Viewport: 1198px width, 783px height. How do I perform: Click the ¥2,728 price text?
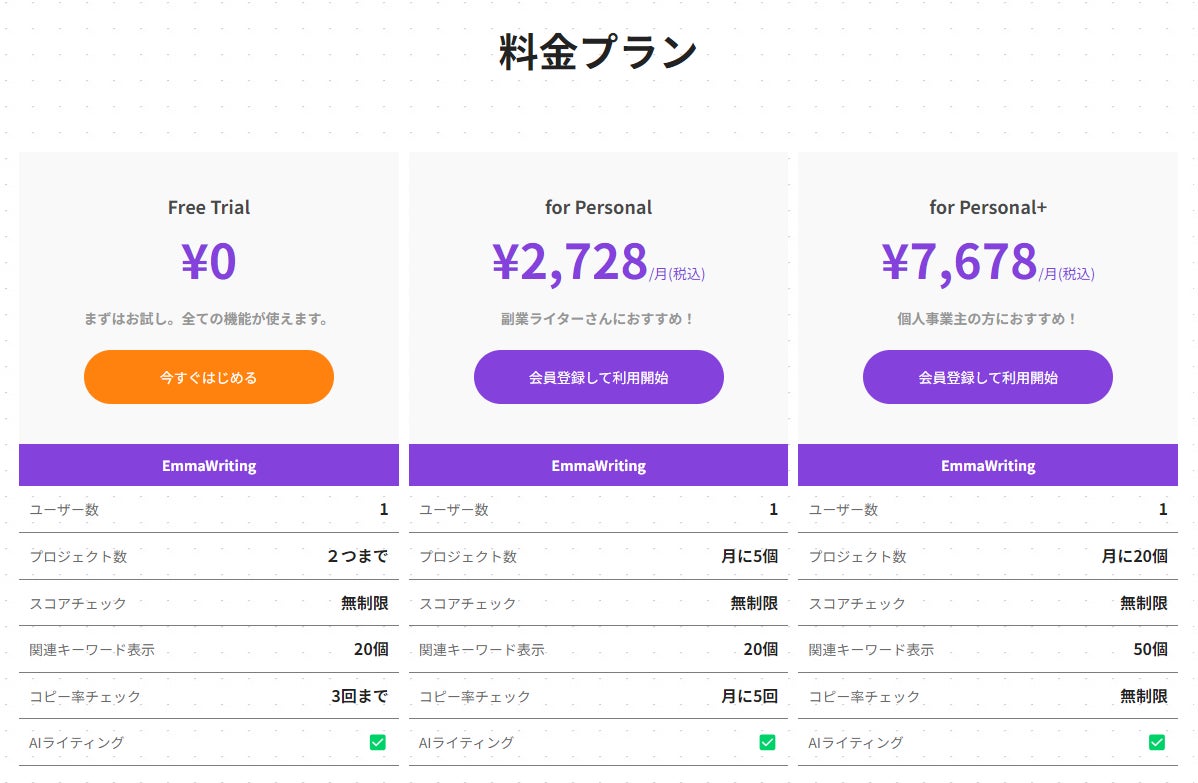(570, 262)
